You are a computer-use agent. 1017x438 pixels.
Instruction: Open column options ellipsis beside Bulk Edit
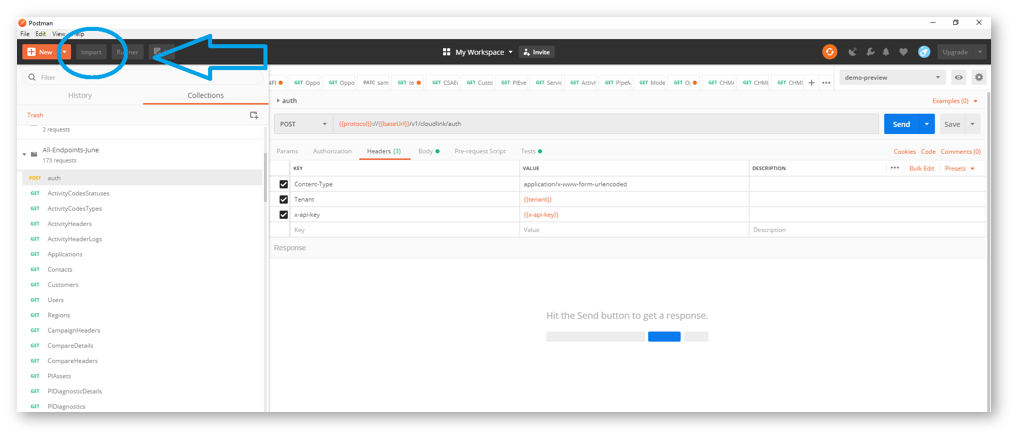(x=895, y=168)
